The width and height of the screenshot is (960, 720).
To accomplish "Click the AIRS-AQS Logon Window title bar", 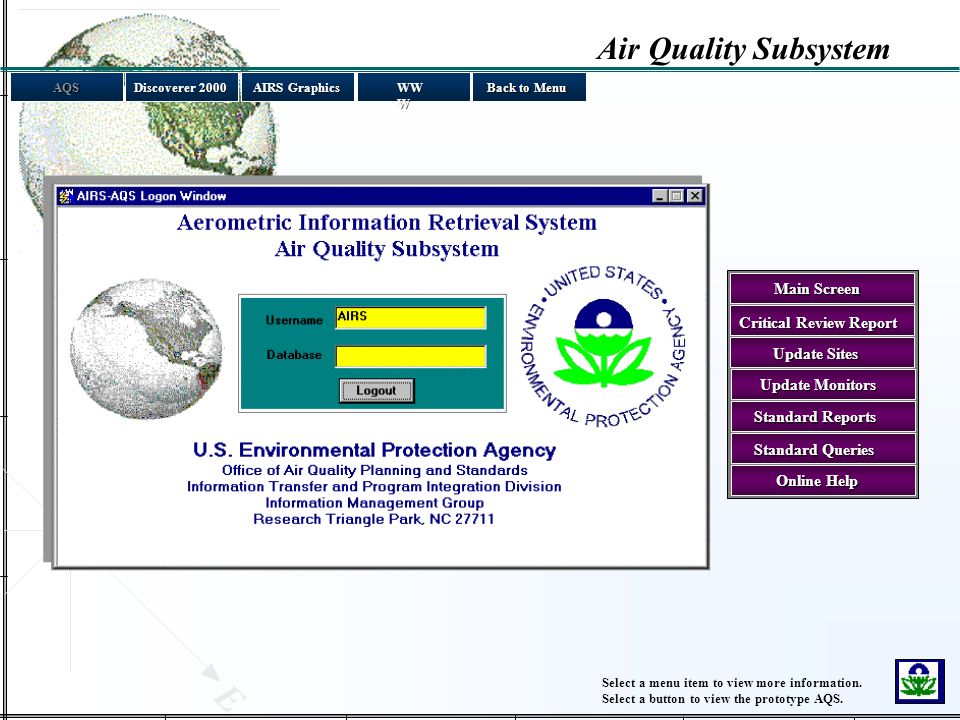I will point(381,196).
